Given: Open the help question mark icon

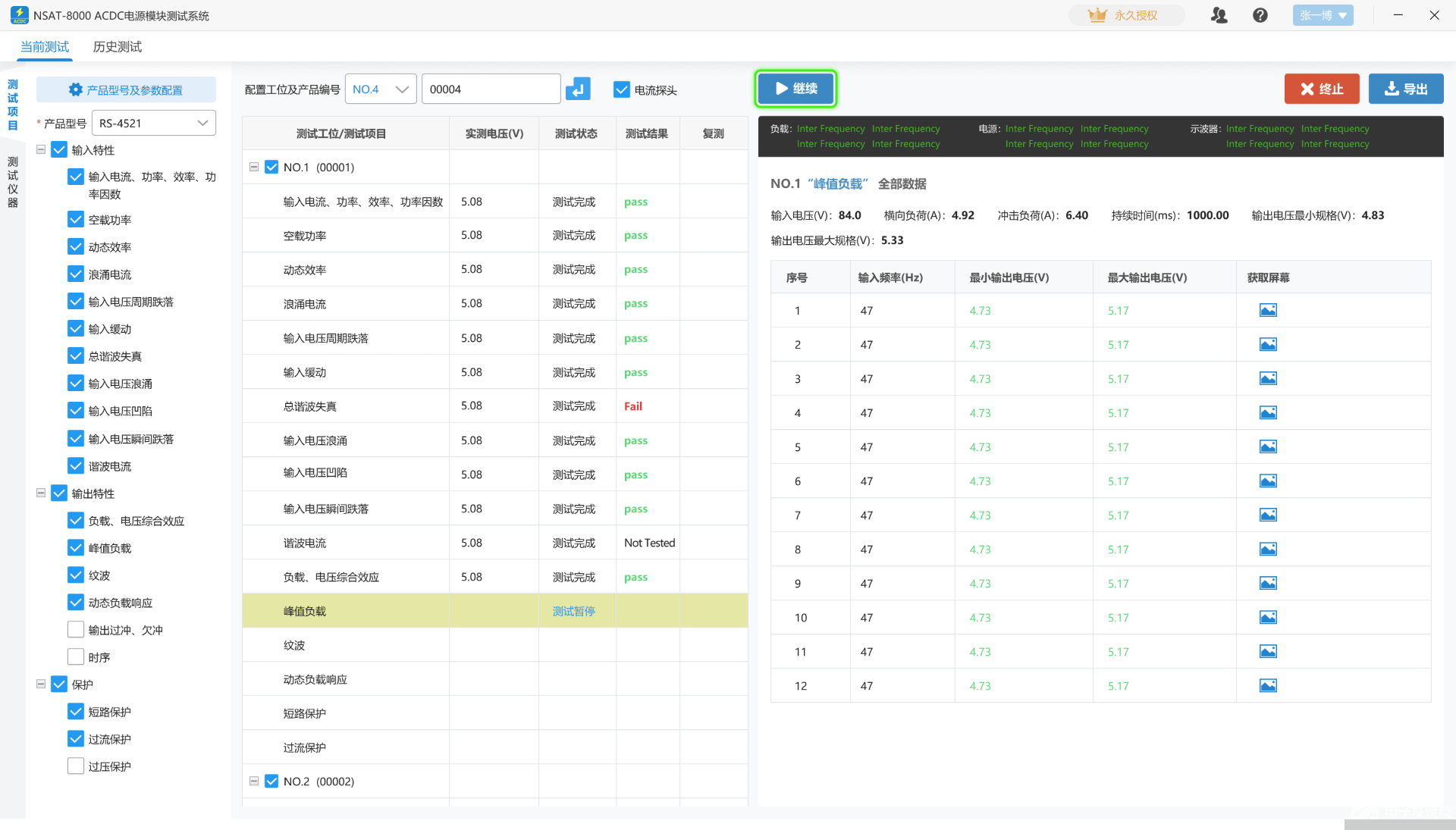Looking at the screenshot, I should pyautogui.click(x=1260, y=15).
